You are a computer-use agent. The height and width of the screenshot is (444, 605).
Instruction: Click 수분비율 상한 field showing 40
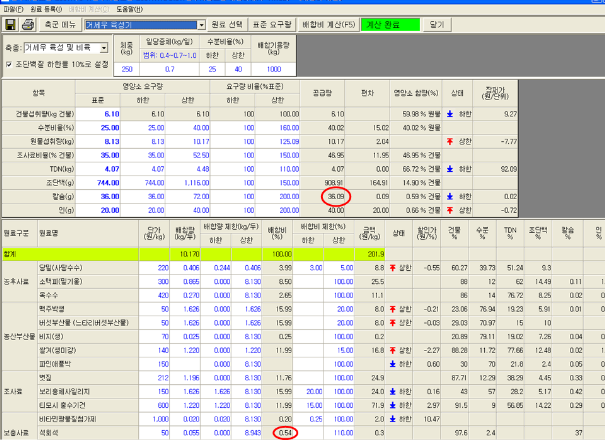[238, 69]
